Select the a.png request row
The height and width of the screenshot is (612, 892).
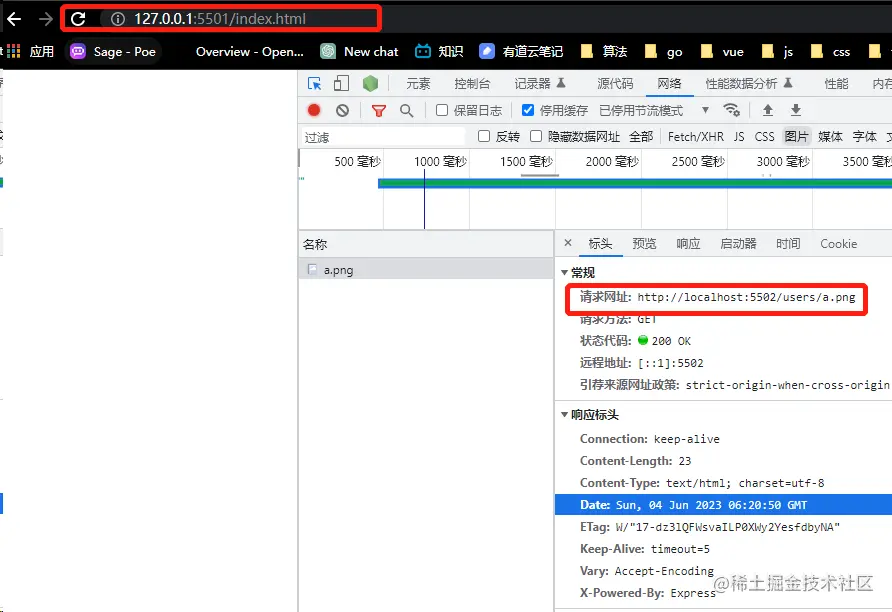426,270
